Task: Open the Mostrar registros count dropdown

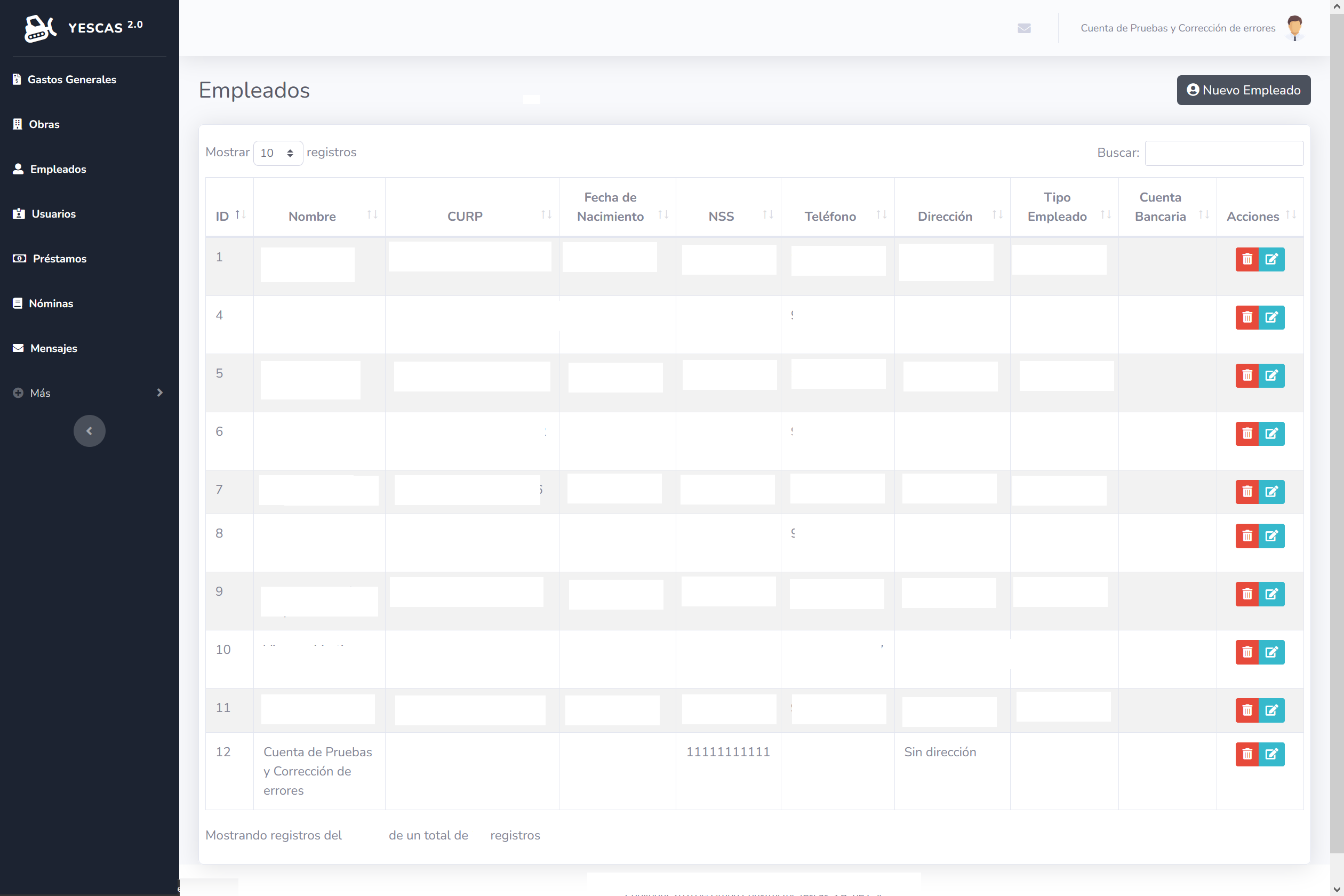Action: 278,153
